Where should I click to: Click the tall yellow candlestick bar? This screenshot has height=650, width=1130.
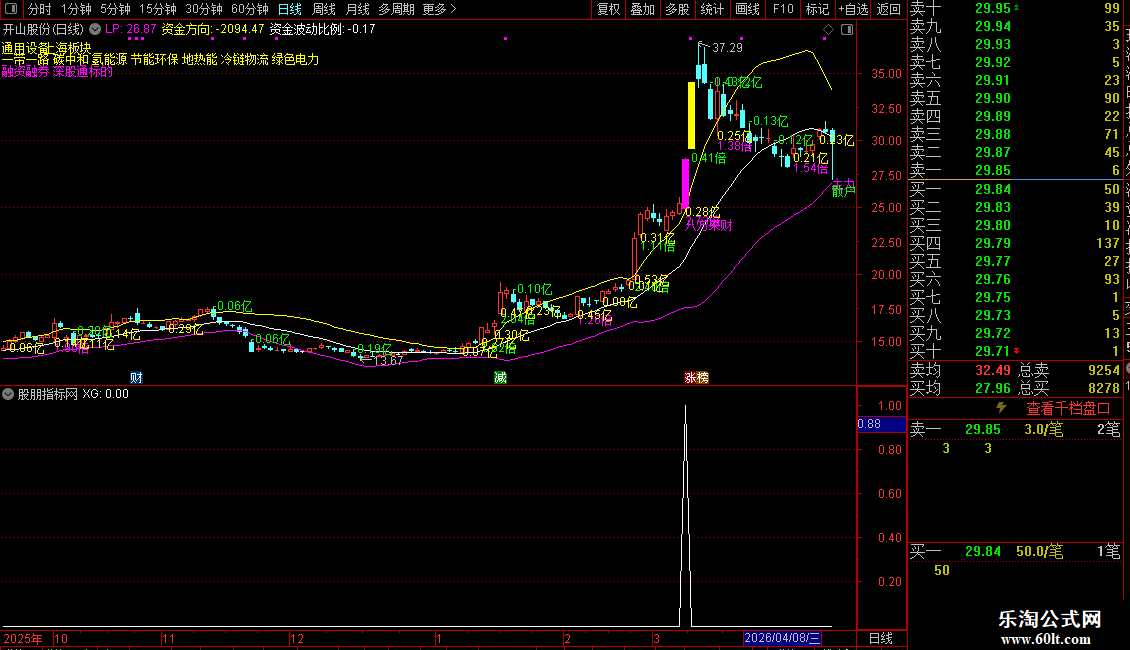pyautogui.click(x=691, y=115)
